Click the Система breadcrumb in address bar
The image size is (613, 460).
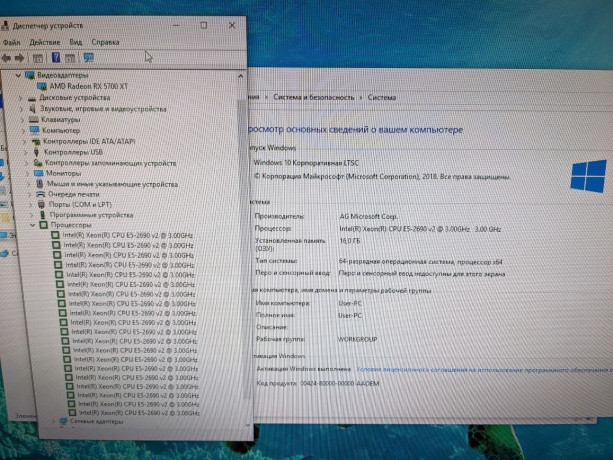point(382,97)
